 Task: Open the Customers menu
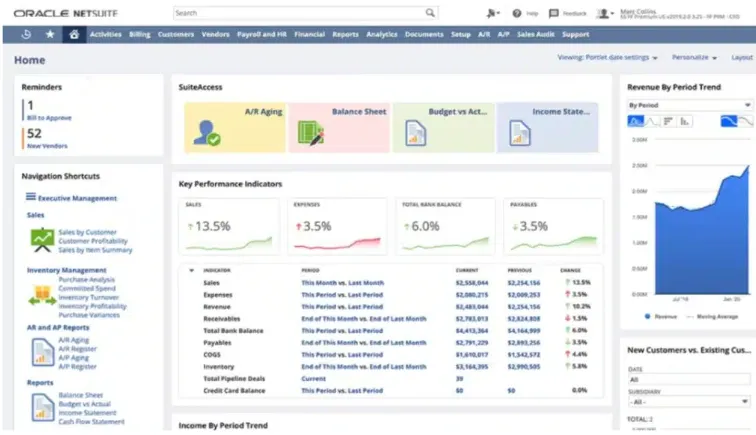tap(176, 34)
